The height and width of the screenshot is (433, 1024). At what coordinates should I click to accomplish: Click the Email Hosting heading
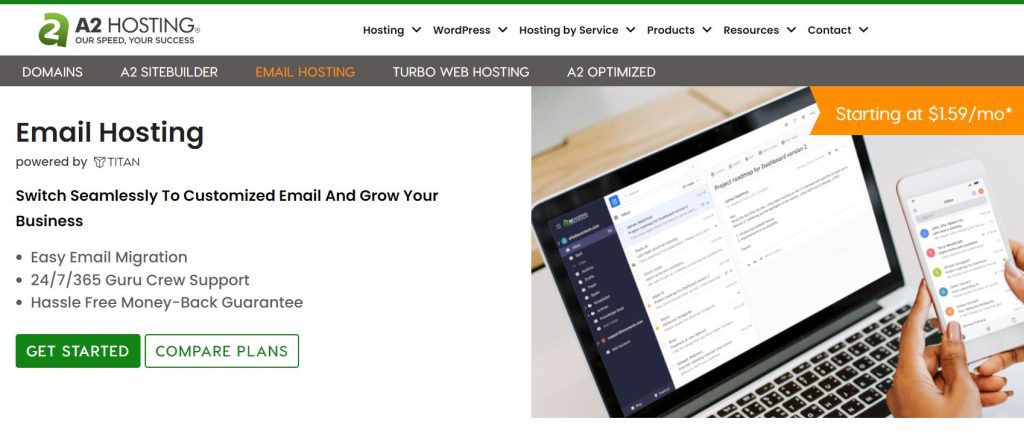(x=110, y=133)
